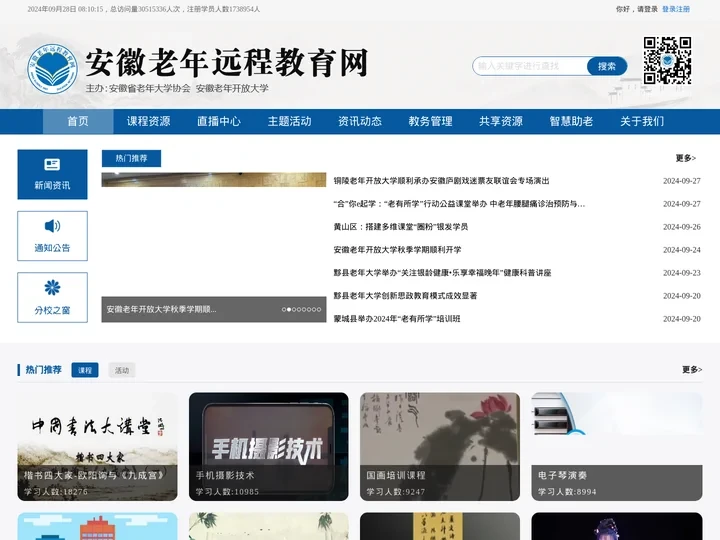Click the 主办 sponsor subtitle text

point(177,88)
